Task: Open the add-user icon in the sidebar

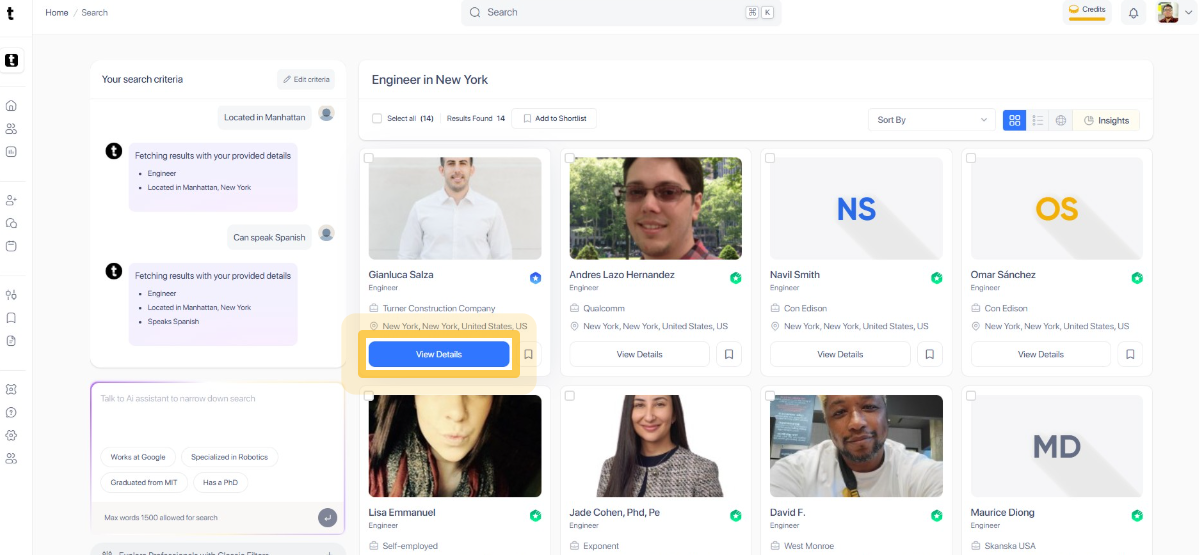Action: coord(11,200)
